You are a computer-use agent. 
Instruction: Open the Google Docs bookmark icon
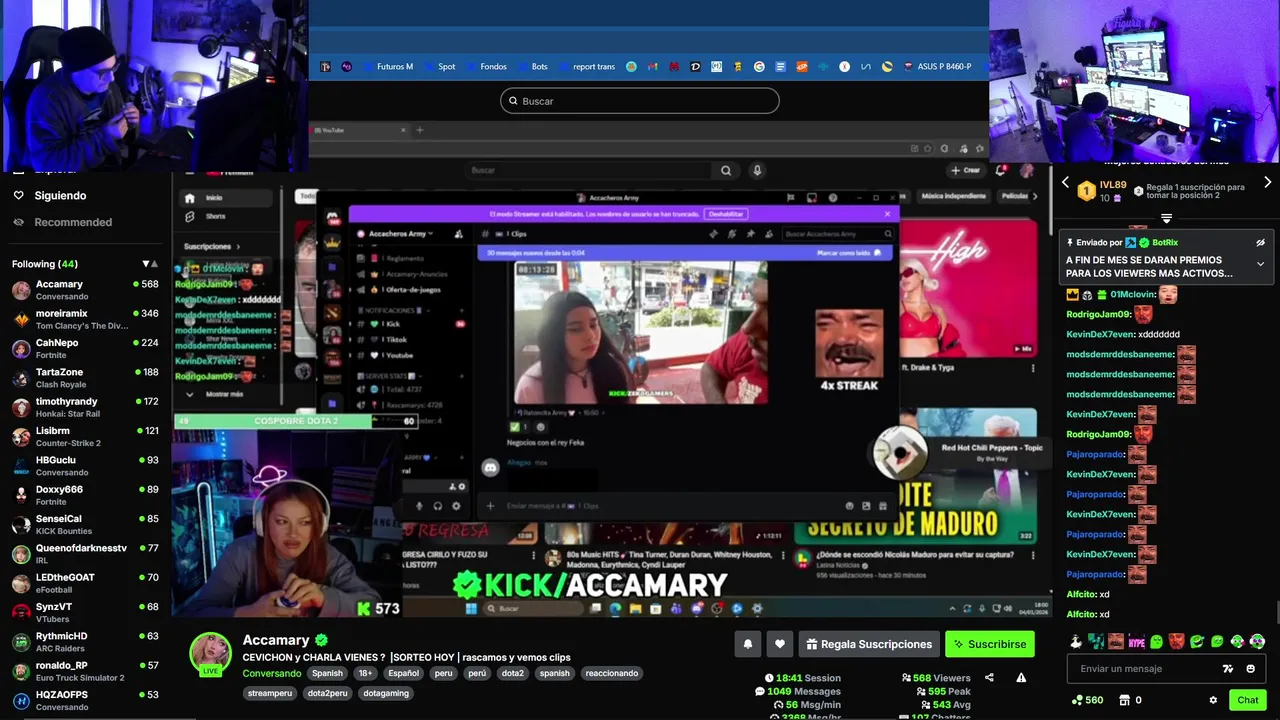(780, 67)
